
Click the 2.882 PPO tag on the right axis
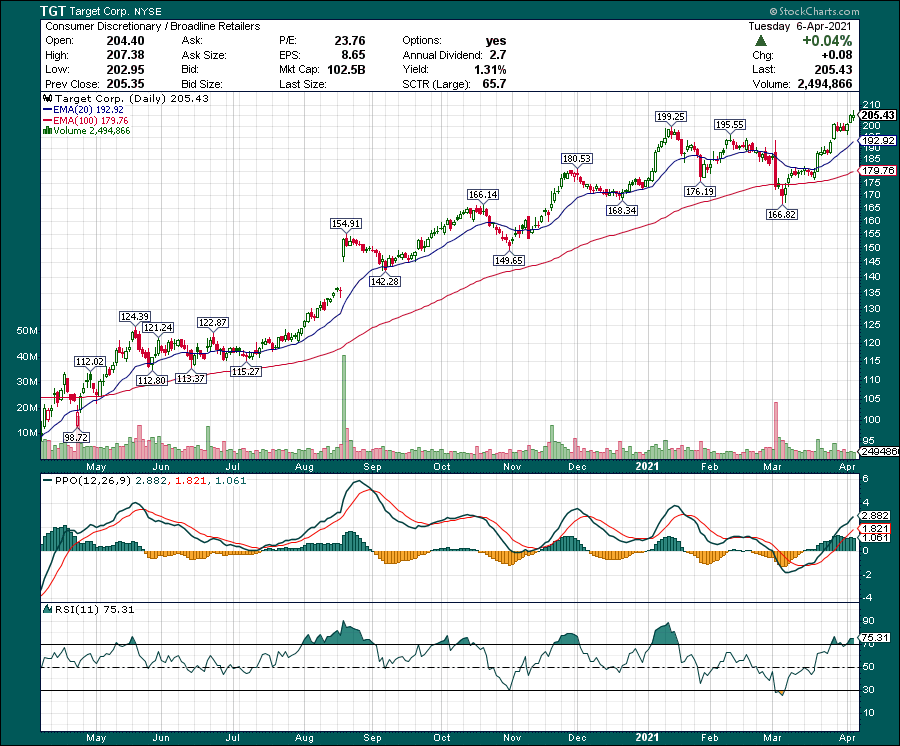coord(875,515)
